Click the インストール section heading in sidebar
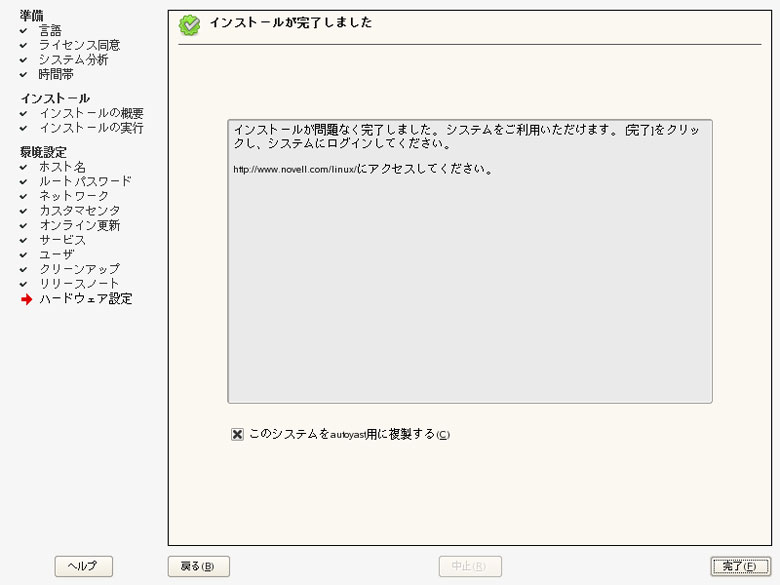This screenshot has height=585, width=780. 55,98
